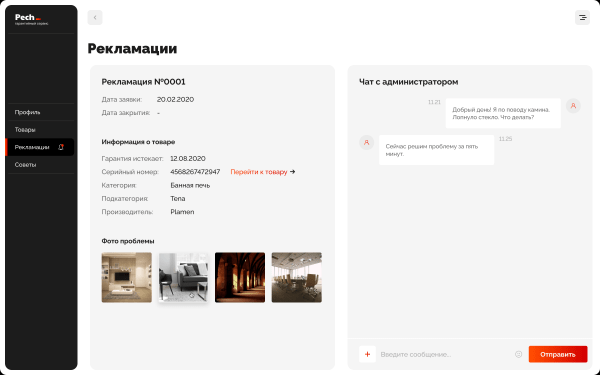600x375 pixels.
Task: Click the 11:21 message timestamp
Action: [434, 102]
